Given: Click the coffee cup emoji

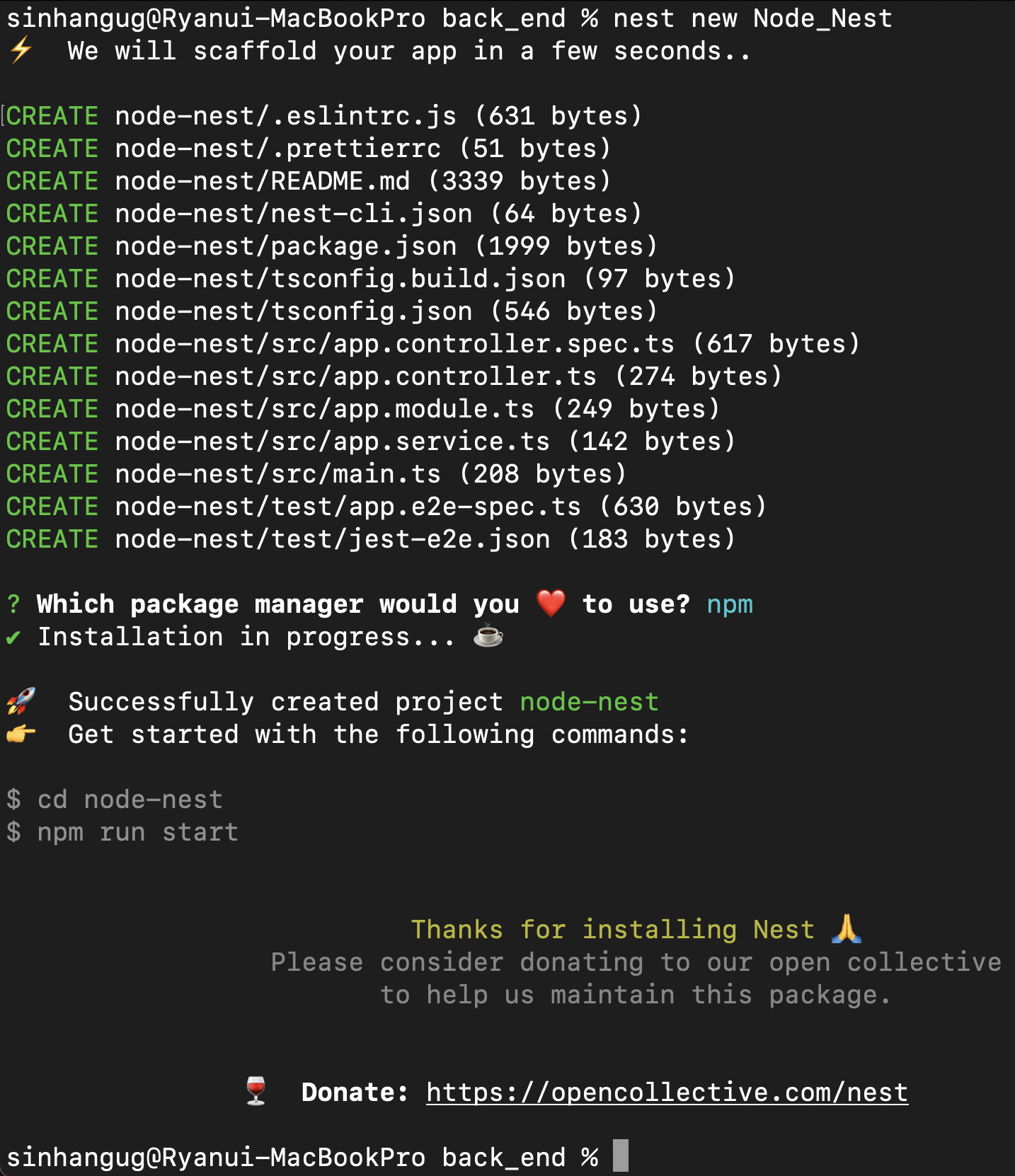Looking at the screenshot, I should point(488,636).
